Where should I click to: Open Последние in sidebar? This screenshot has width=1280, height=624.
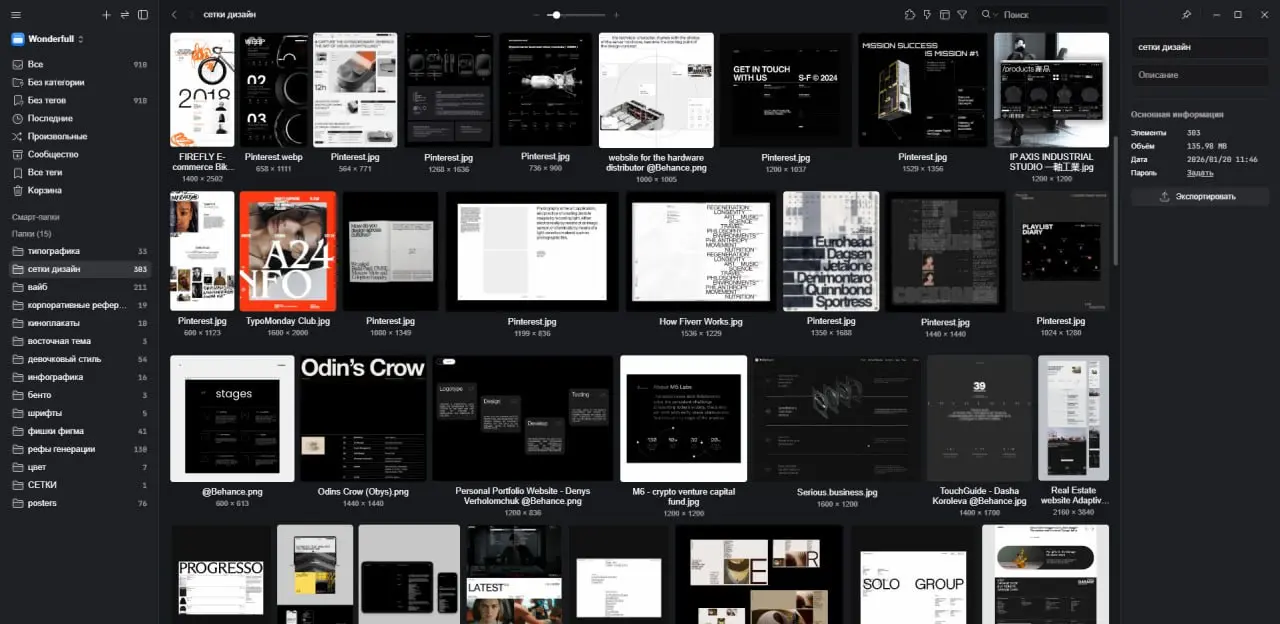click(79, 118)
